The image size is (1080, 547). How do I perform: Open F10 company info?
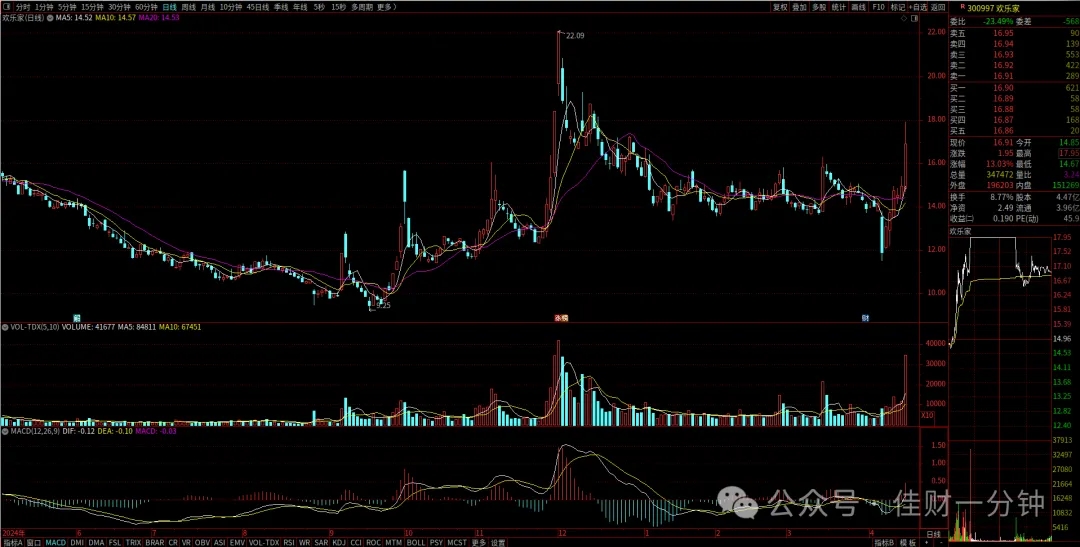878,7
